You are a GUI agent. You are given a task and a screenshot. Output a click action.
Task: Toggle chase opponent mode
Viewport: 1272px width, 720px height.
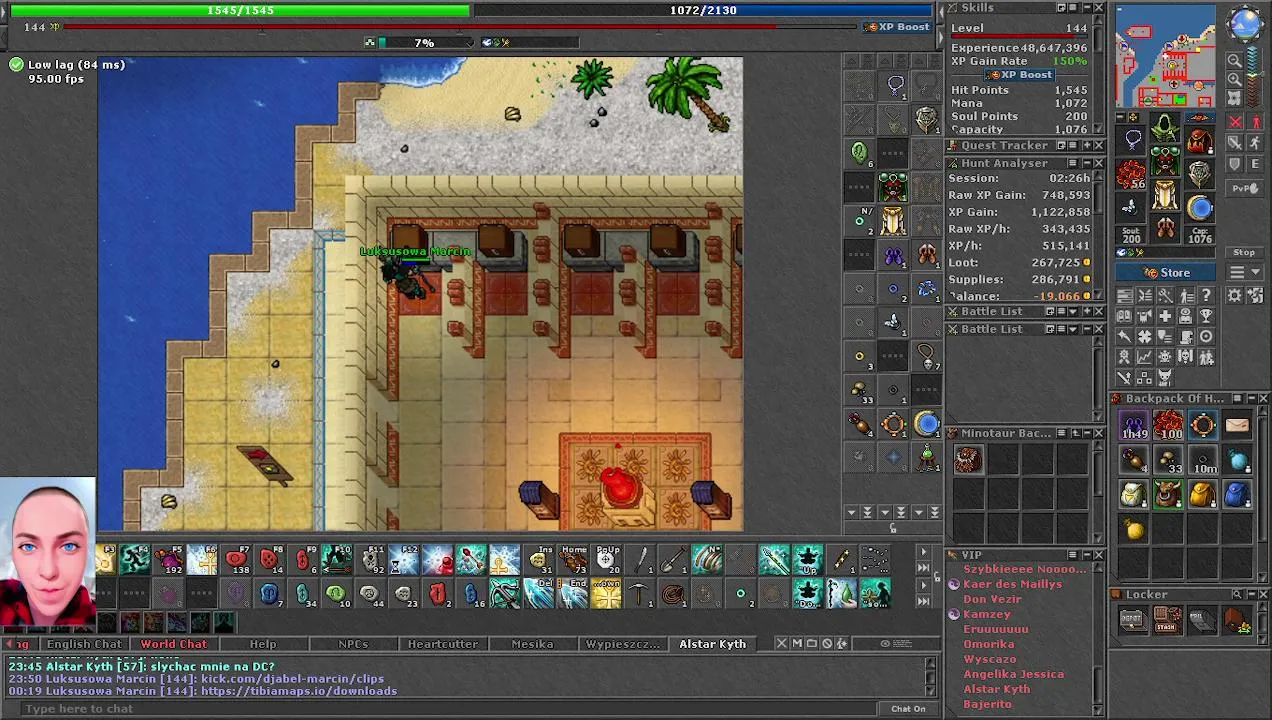pyautogui.click(x=1256, y=143)
